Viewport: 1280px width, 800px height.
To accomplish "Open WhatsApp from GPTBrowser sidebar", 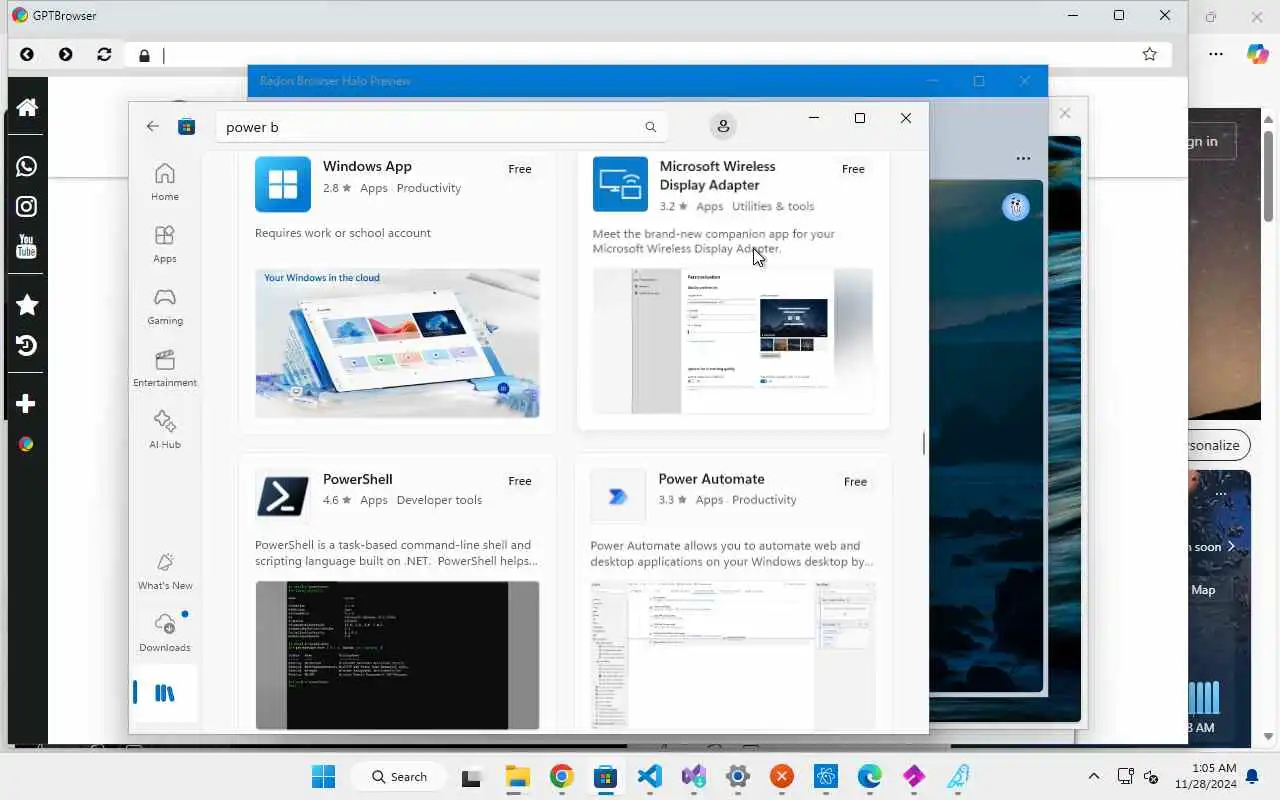I will 27,166.
